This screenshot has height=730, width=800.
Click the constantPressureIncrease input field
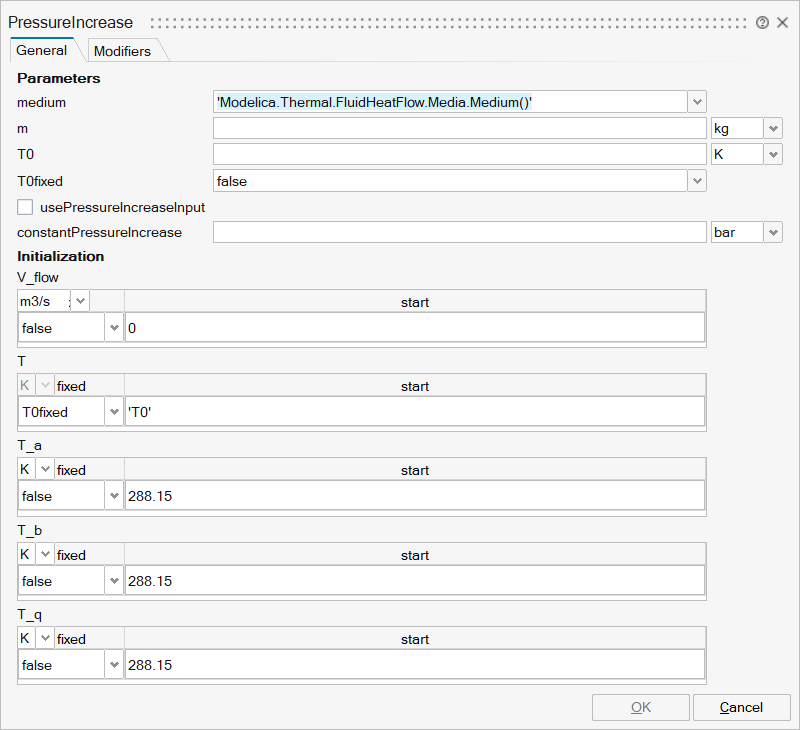(x=459, y=232)
